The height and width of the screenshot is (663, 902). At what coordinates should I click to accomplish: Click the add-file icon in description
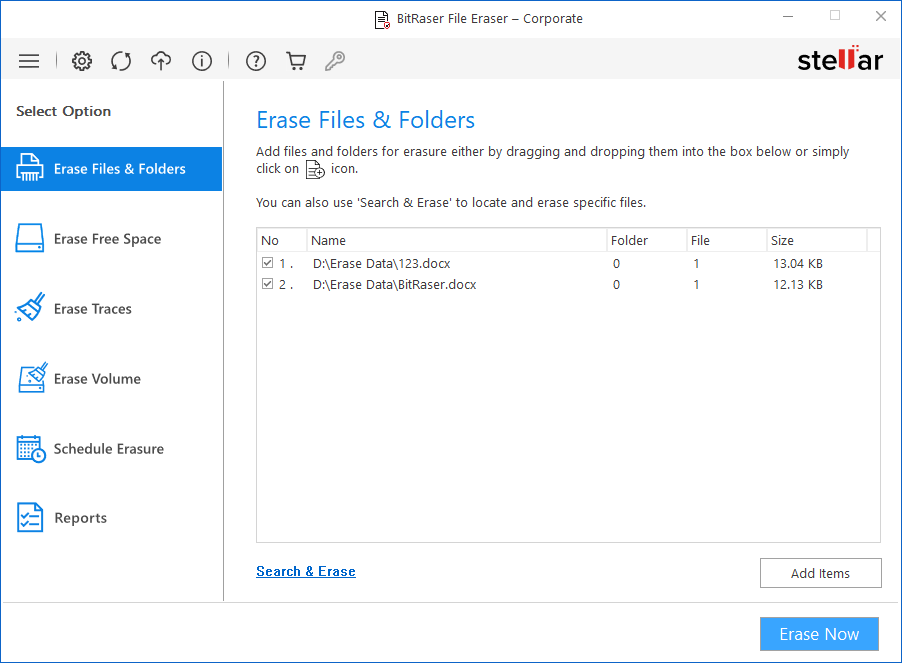pyautogui.click(x=315, y=170)
